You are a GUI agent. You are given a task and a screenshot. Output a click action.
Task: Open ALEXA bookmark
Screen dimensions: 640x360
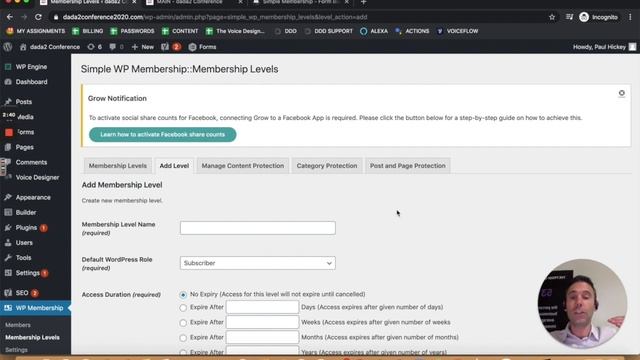tap(374, 31)
